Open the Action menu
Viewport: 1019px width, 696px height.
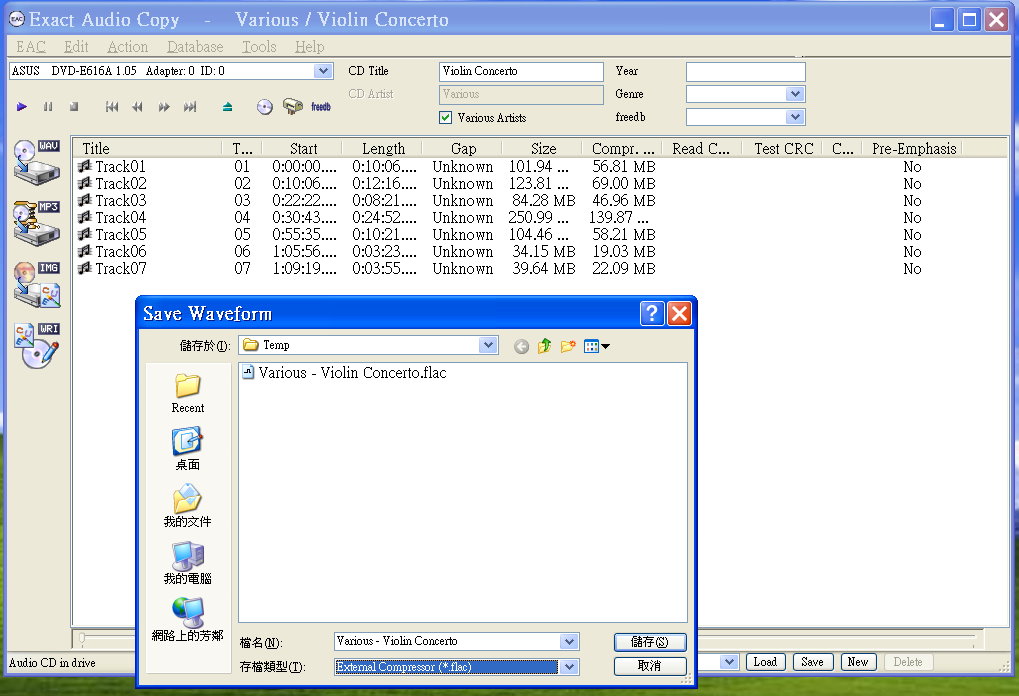point(127,47)
